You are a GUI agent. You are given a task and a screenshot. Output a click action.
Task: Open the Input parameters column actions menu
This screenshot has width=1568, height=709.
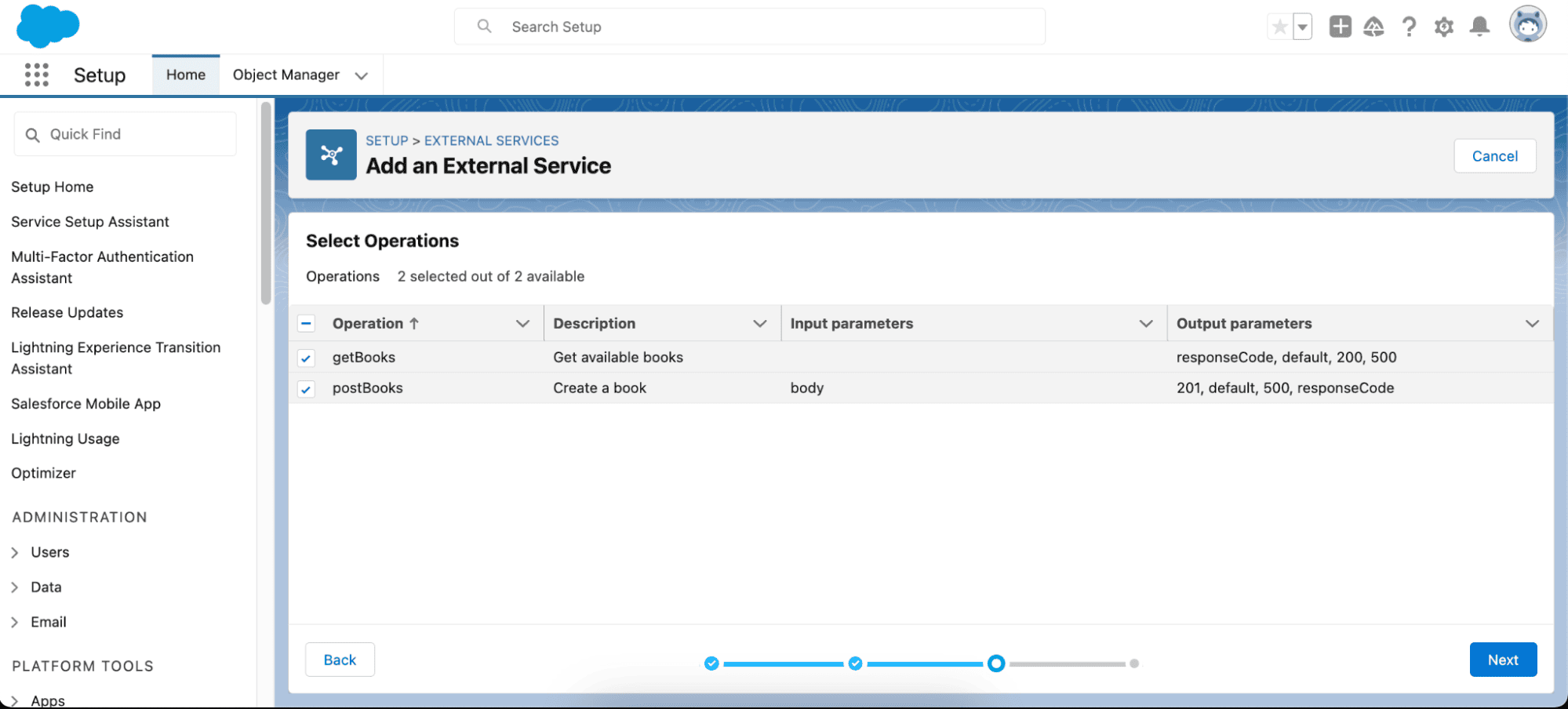pyautogui.click(x=1145, y=323)
